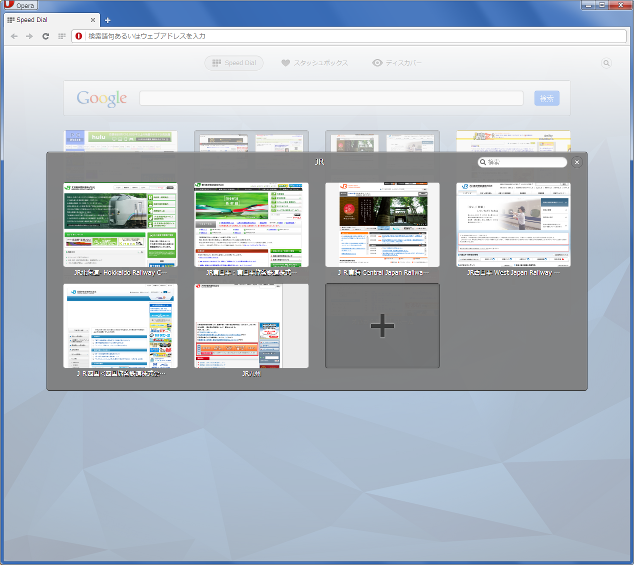Focus the address bar field
The image size is (634, 565).
(x=349, y=36)
